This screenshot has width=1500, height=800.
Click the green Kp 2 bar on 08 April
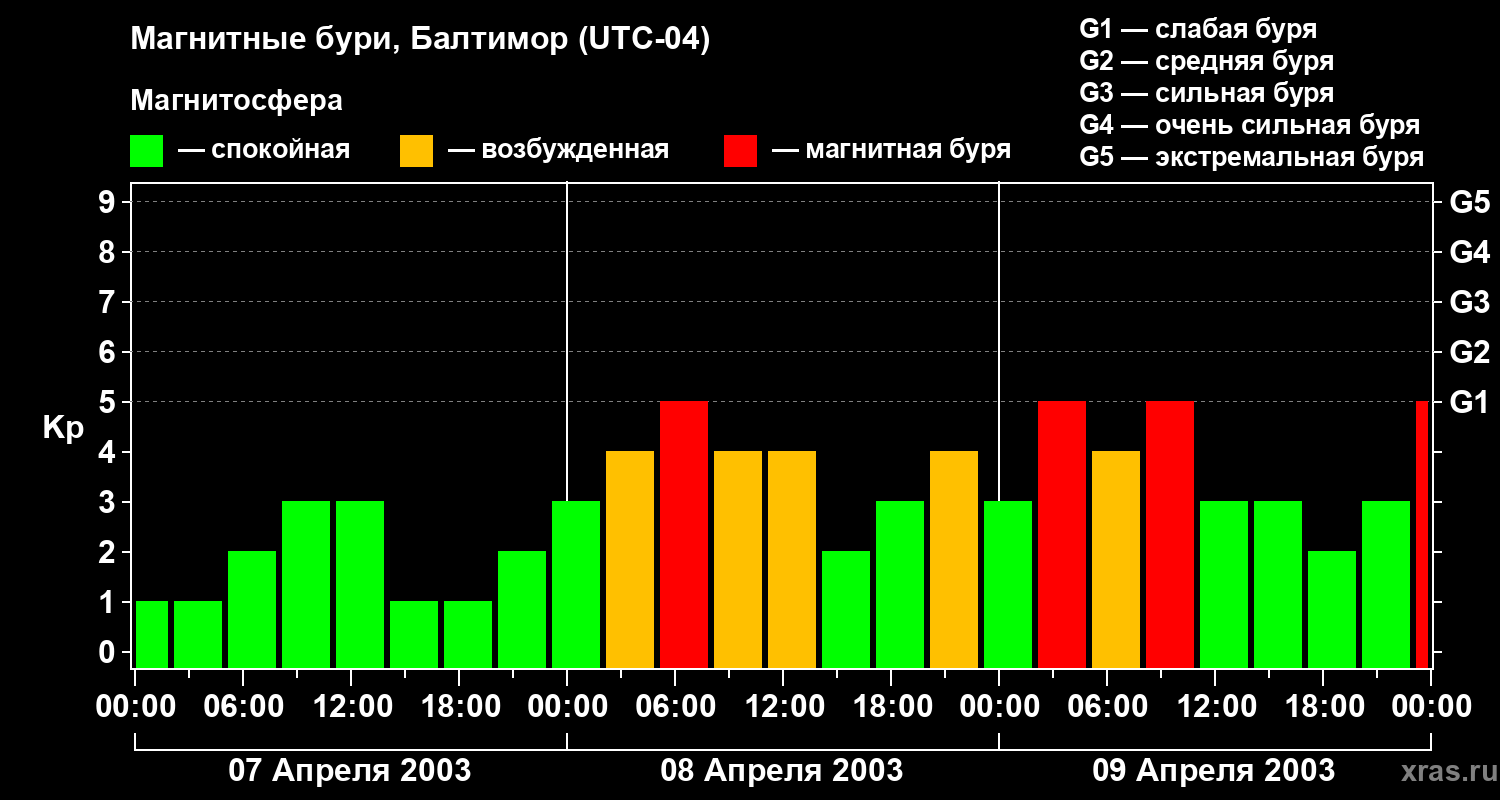(846, 610)
